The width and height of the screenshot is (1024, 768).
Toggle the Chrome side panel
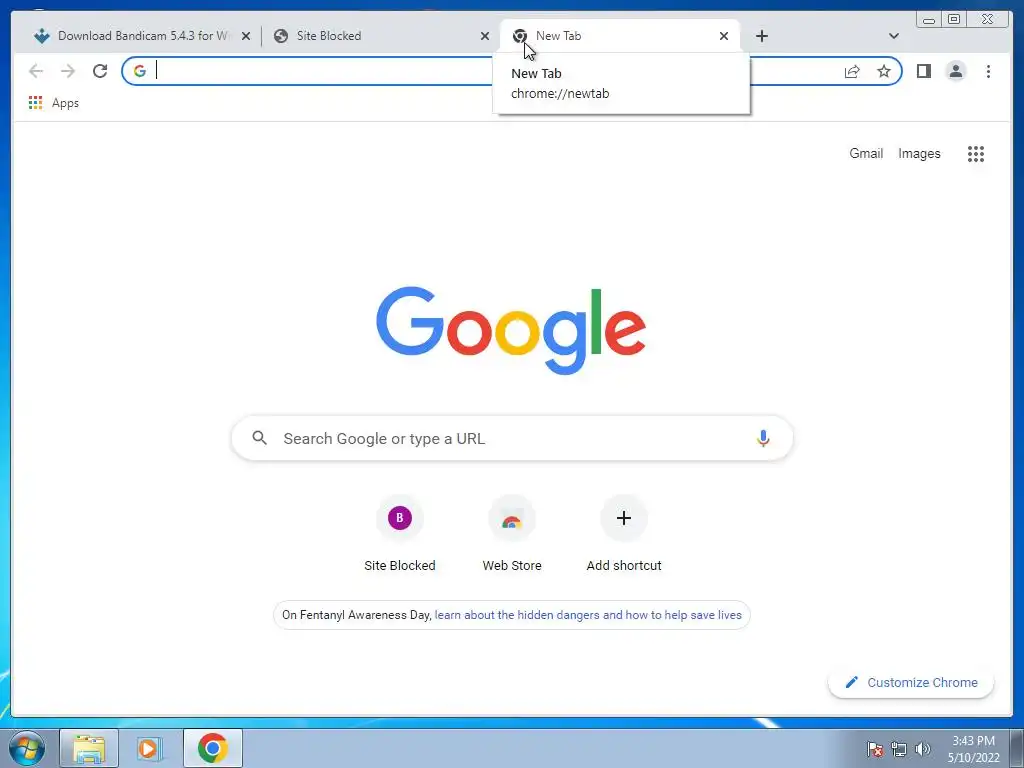(x=923, y=71)
